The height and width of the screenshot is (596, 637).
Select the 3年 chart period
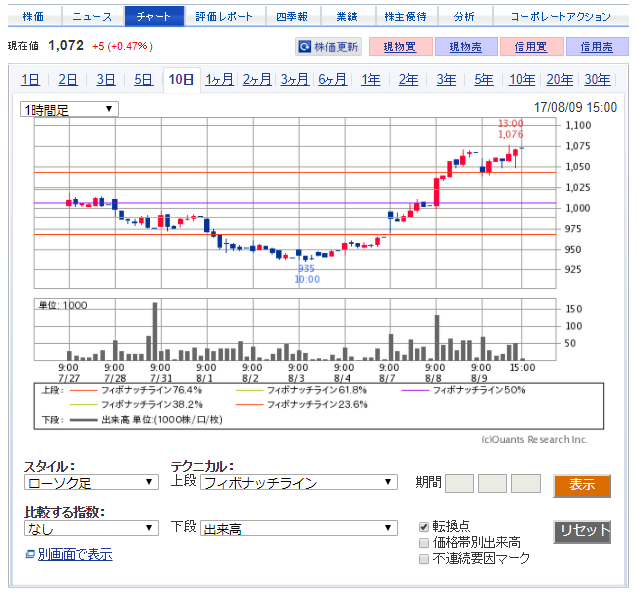click(x=446, y=79)
